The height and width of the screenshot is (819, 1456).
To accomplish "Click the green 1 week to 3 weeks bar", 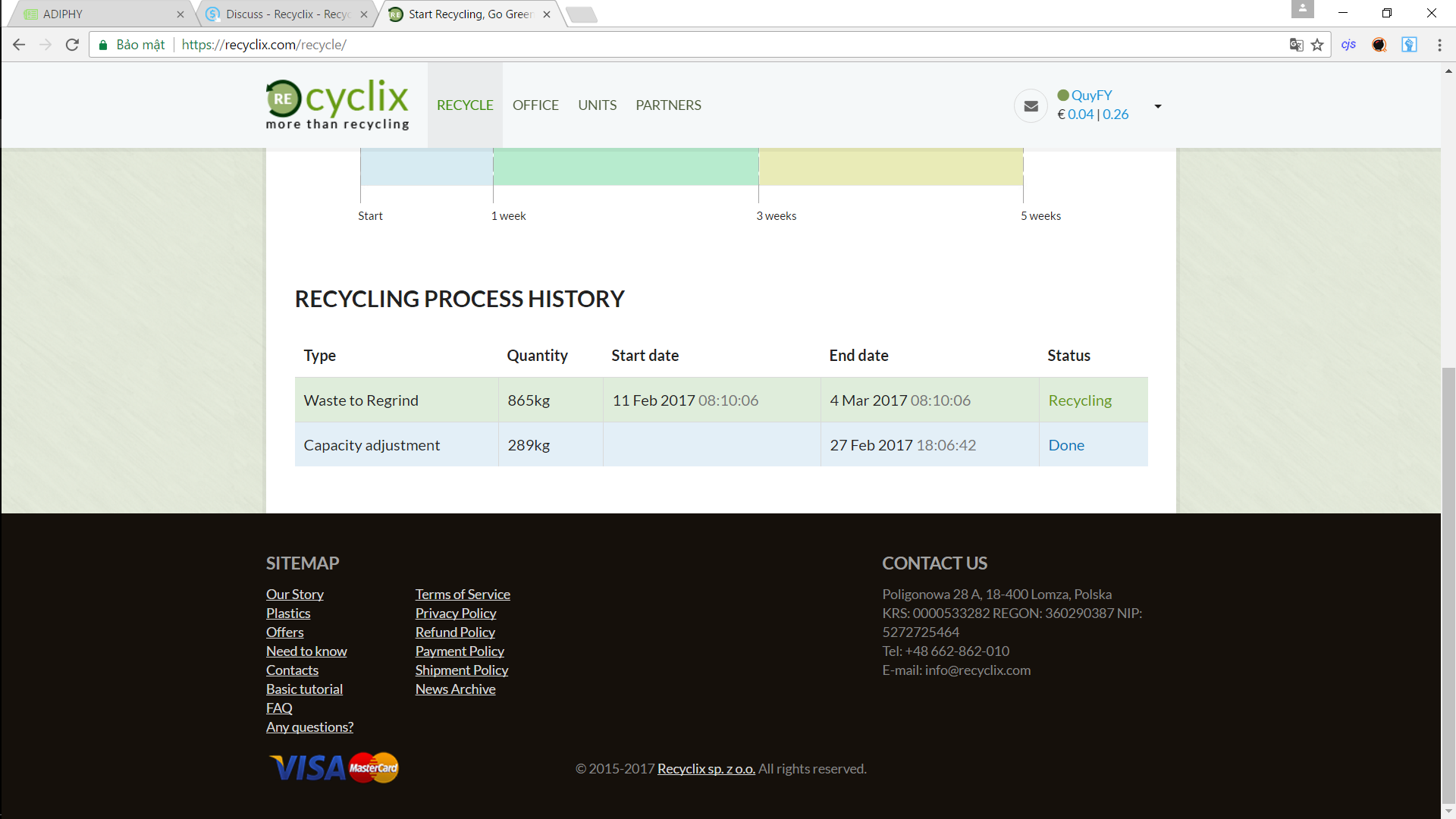I will [x=626, y=167].
